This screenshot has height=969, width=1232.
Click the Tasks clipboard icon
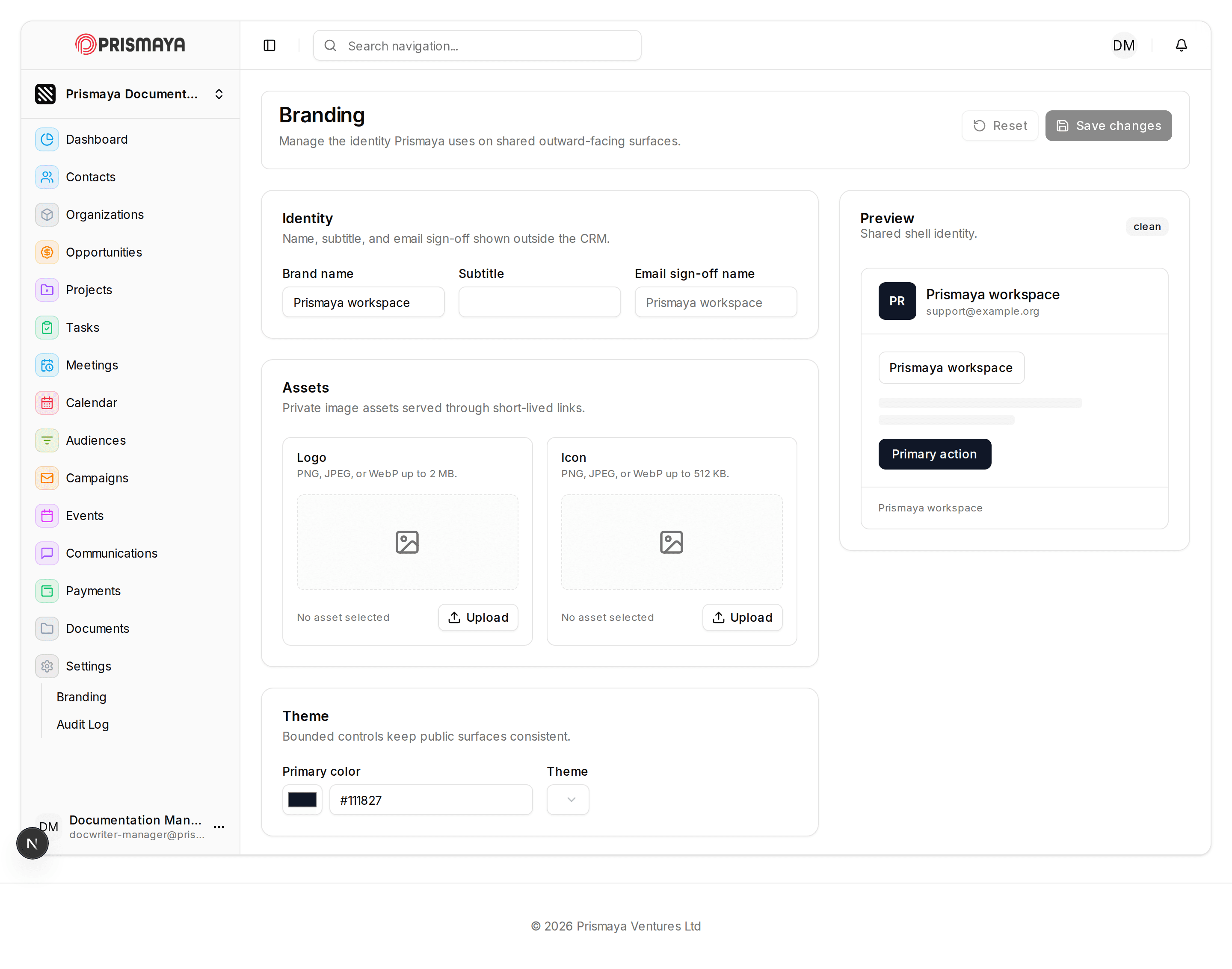pyautogui.click(x=47, y=328)
